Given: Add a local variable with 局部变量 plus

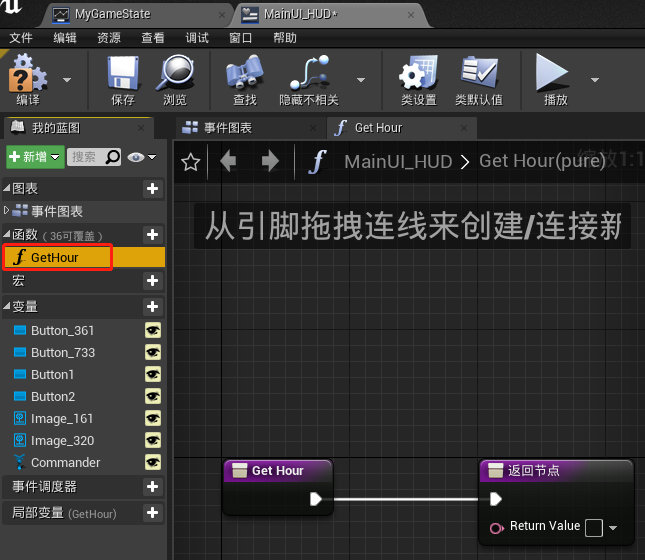Looking at the screenshot, I should 152,513.
